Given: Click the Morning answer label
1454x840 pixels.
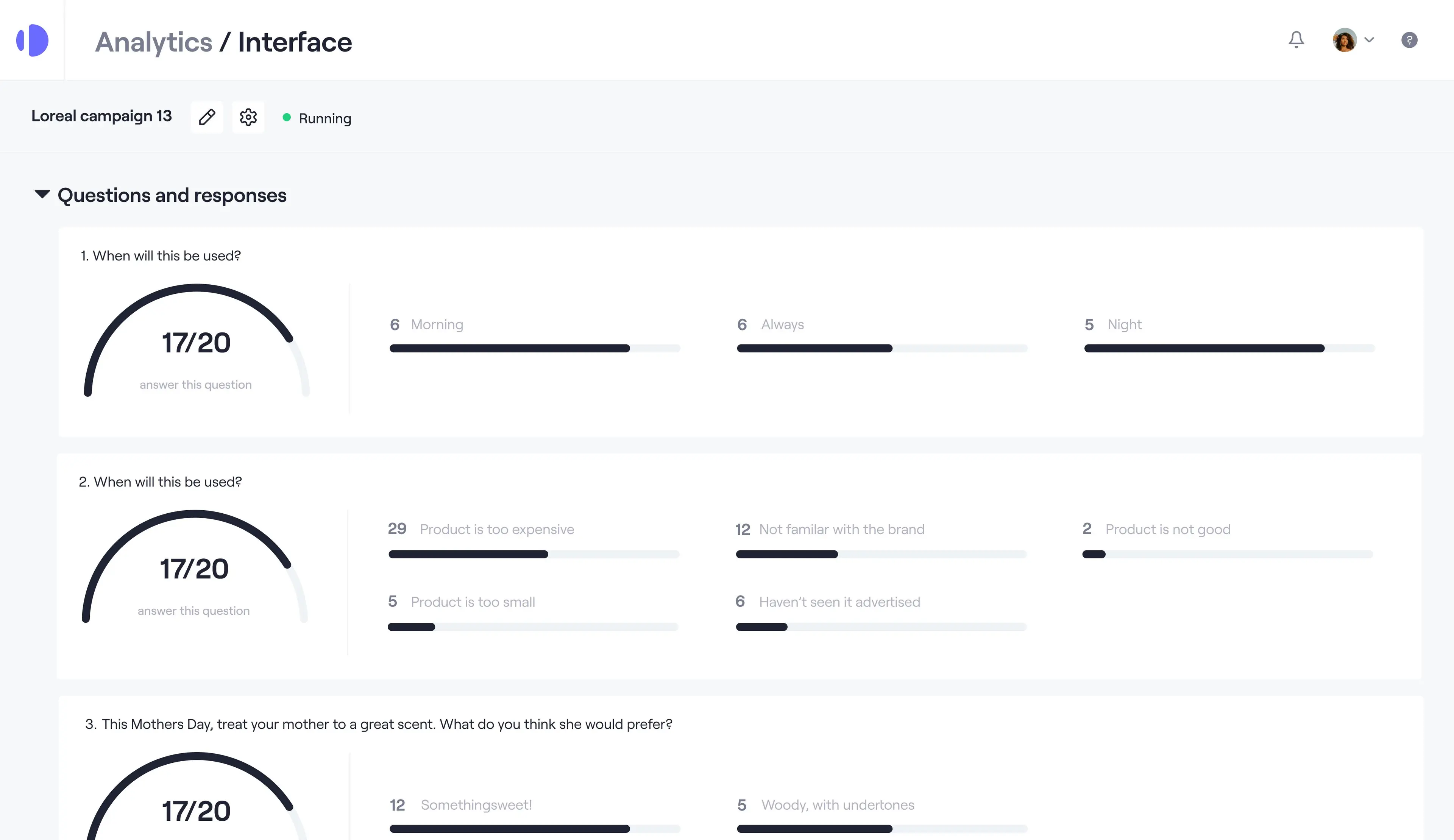Looking at the screenshot, I should (437, 325).
